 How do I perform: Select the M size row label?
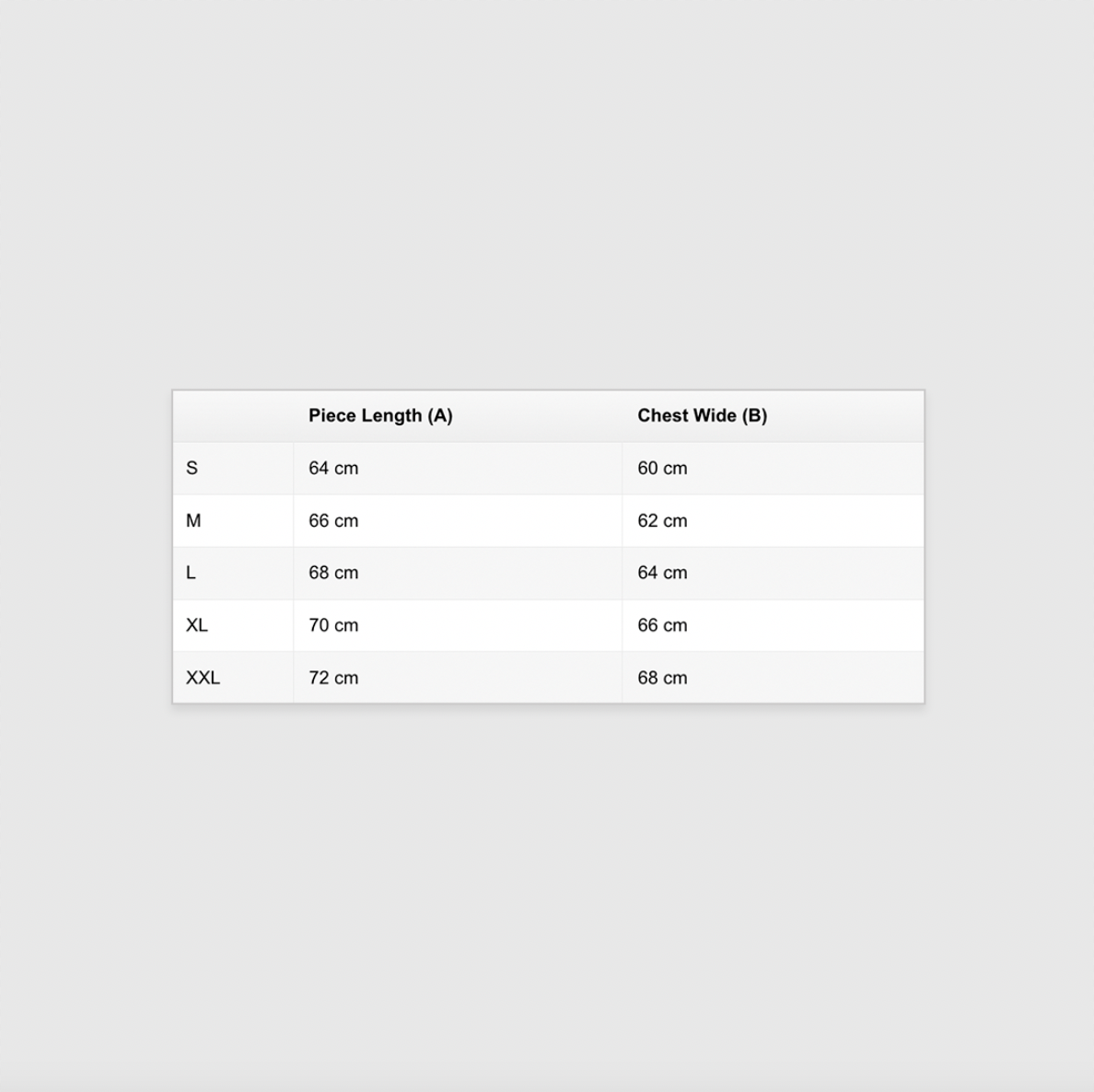point(193,520)
